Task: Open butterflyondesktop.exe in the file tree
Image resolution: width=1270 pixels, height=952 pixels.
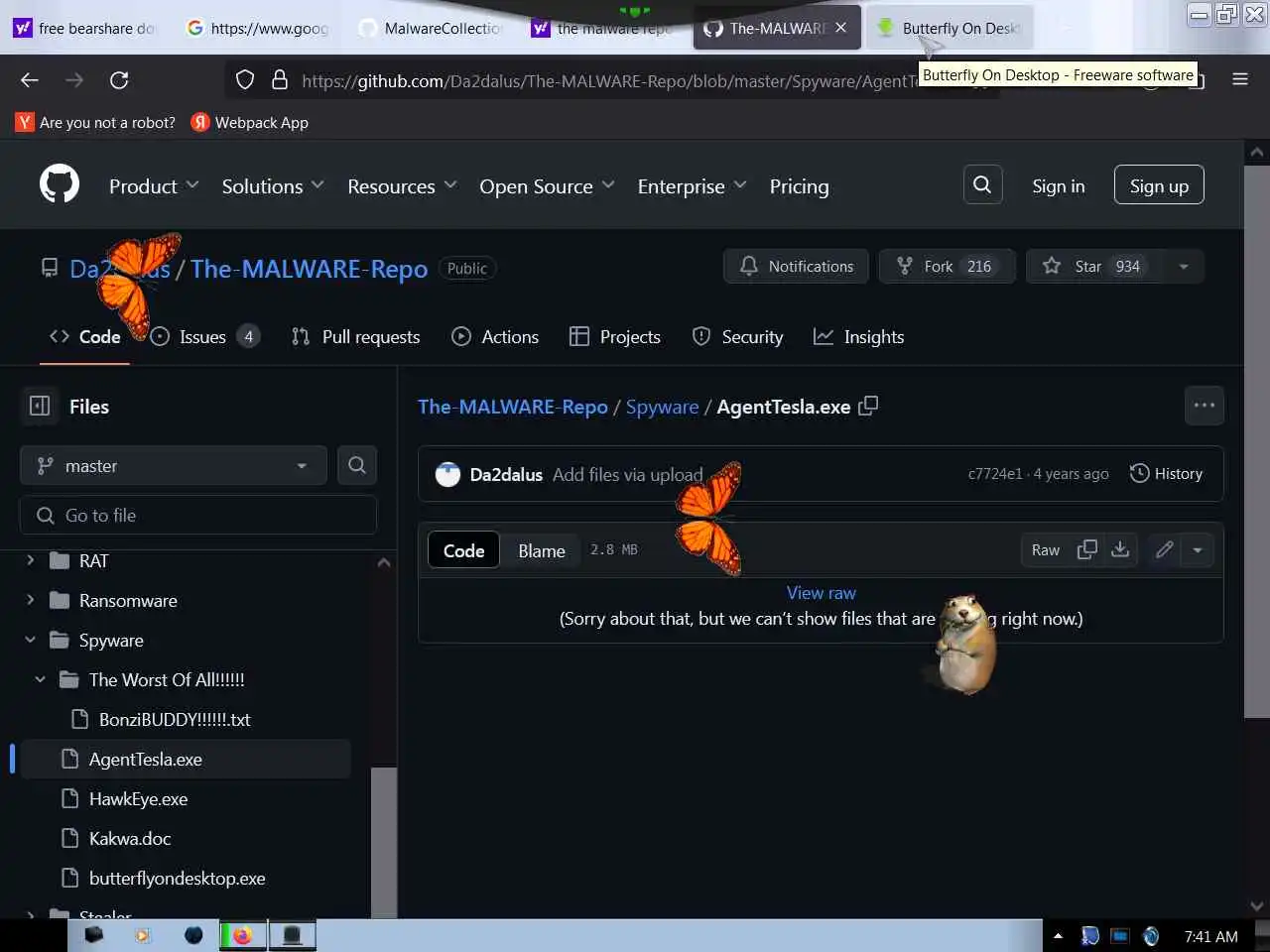Action: click(x=177, y=878)
